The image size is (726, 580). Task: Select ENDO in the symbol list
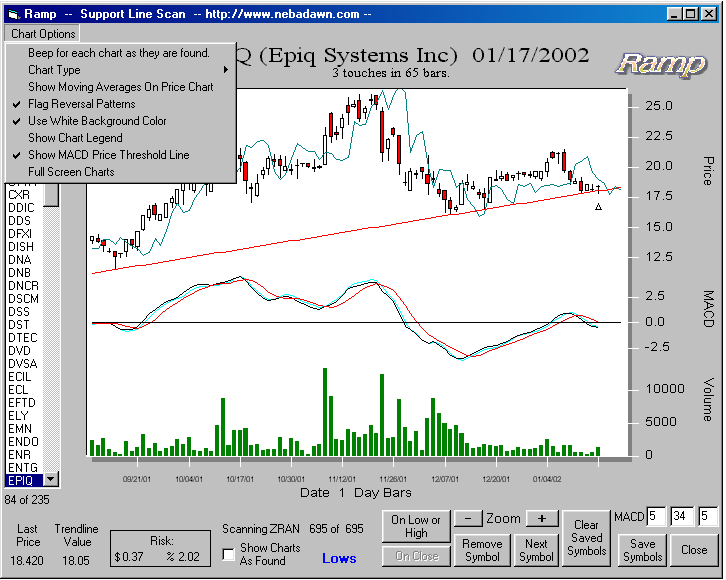tap(24, 442)
